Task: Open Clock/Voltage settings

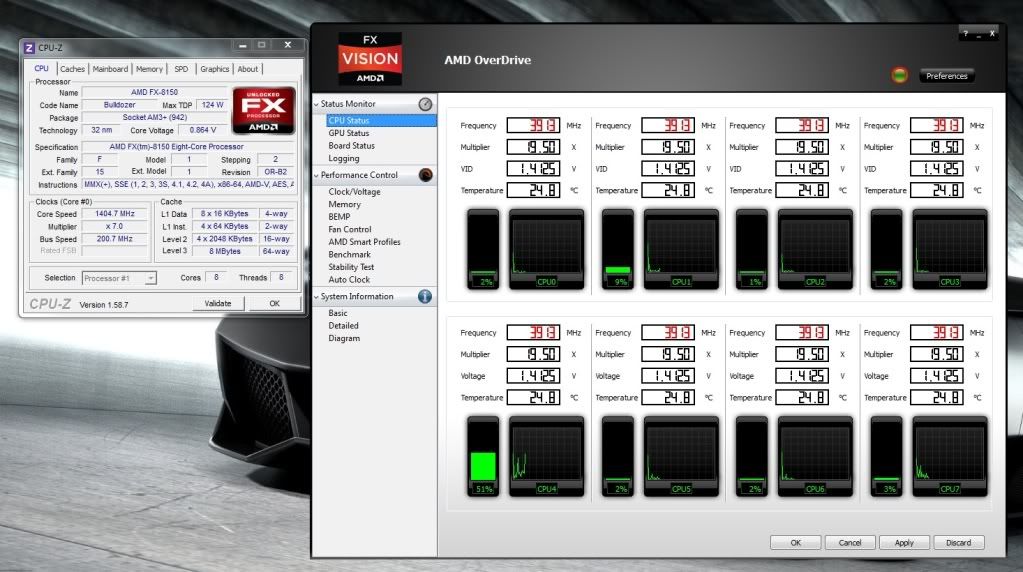Action: pos(354,192)
